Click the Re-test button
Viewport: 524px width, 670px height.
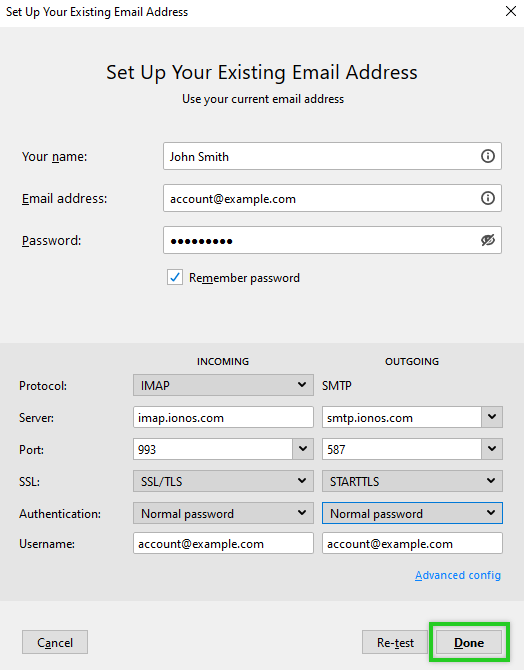pyautogui.click(x=395, y=642)
